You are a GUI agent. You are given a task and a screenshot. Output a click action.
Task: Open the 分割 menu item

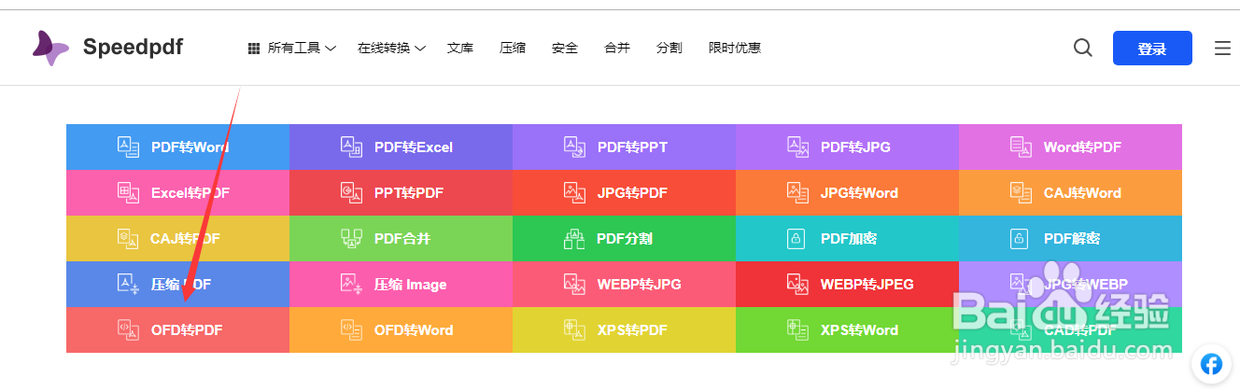[669, 48]
